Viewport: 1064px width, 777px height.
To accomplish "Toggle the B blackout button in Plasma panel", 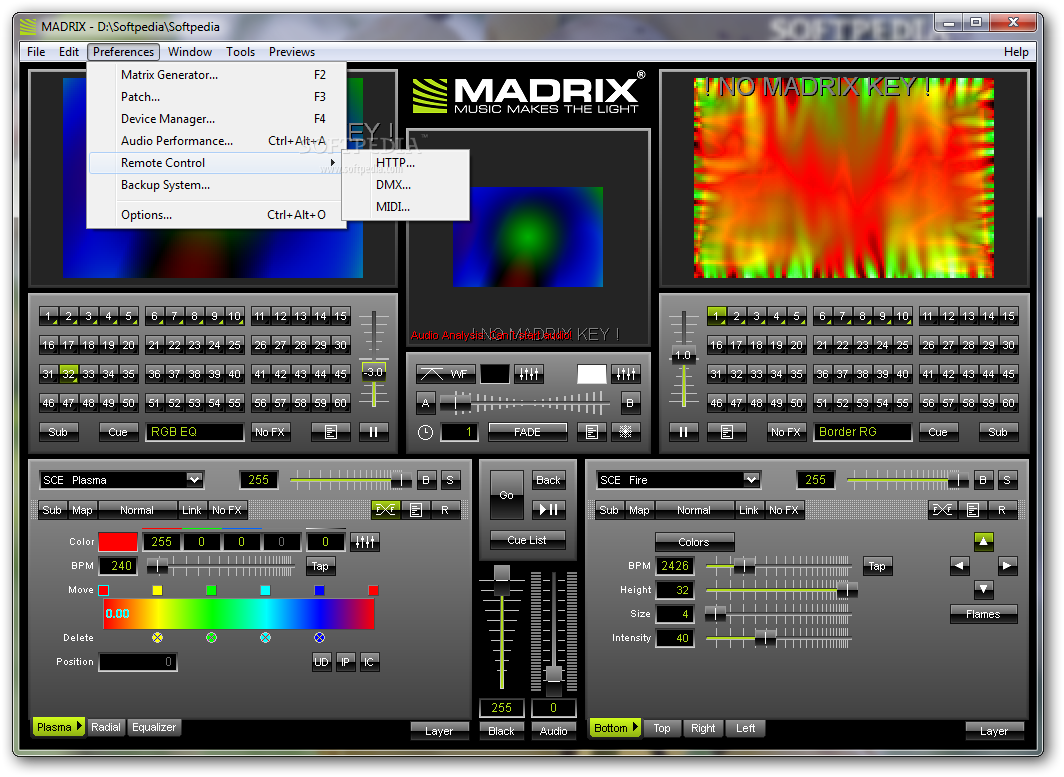I will pos(426,480).
